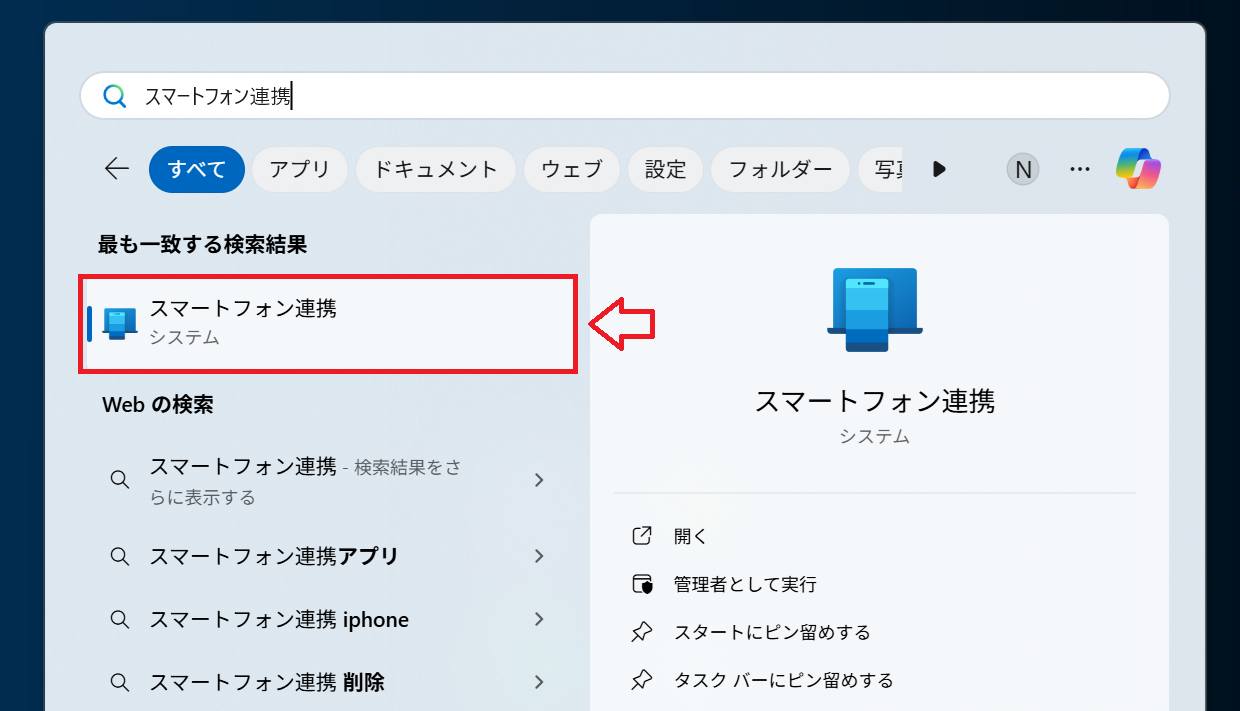Open the highlighted スマートフォン連携 search result
This screenshot has width=1240, height=711.
327,323
